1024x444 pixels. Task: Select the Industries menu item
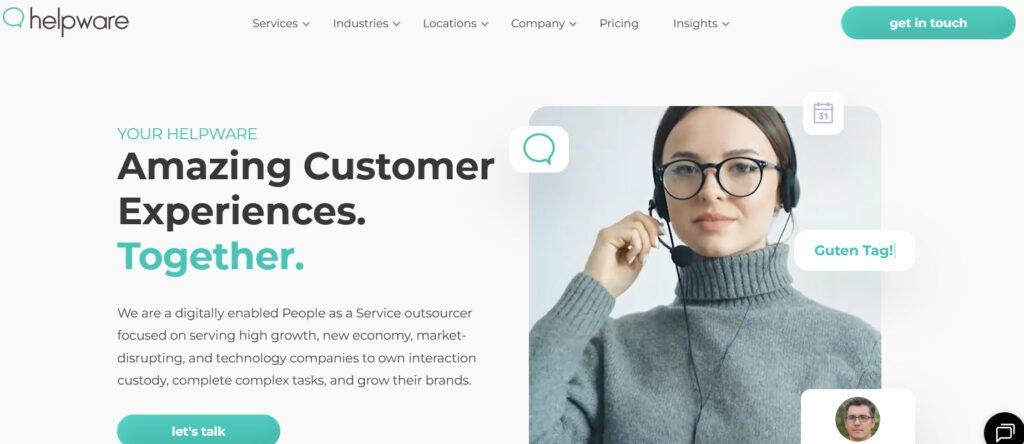click(x=360, y=24)
